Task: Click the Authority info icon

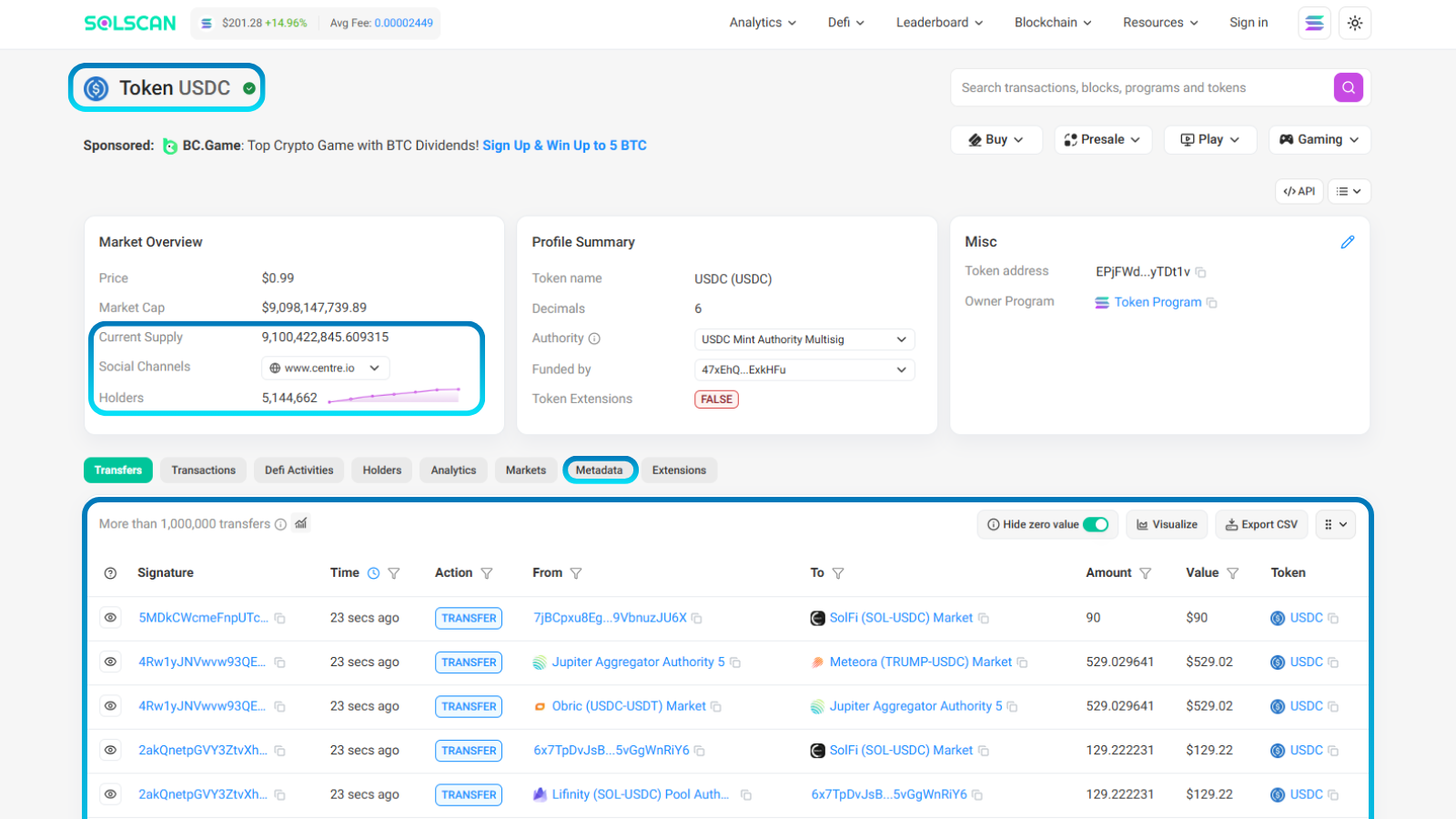Action: [594, 339]
